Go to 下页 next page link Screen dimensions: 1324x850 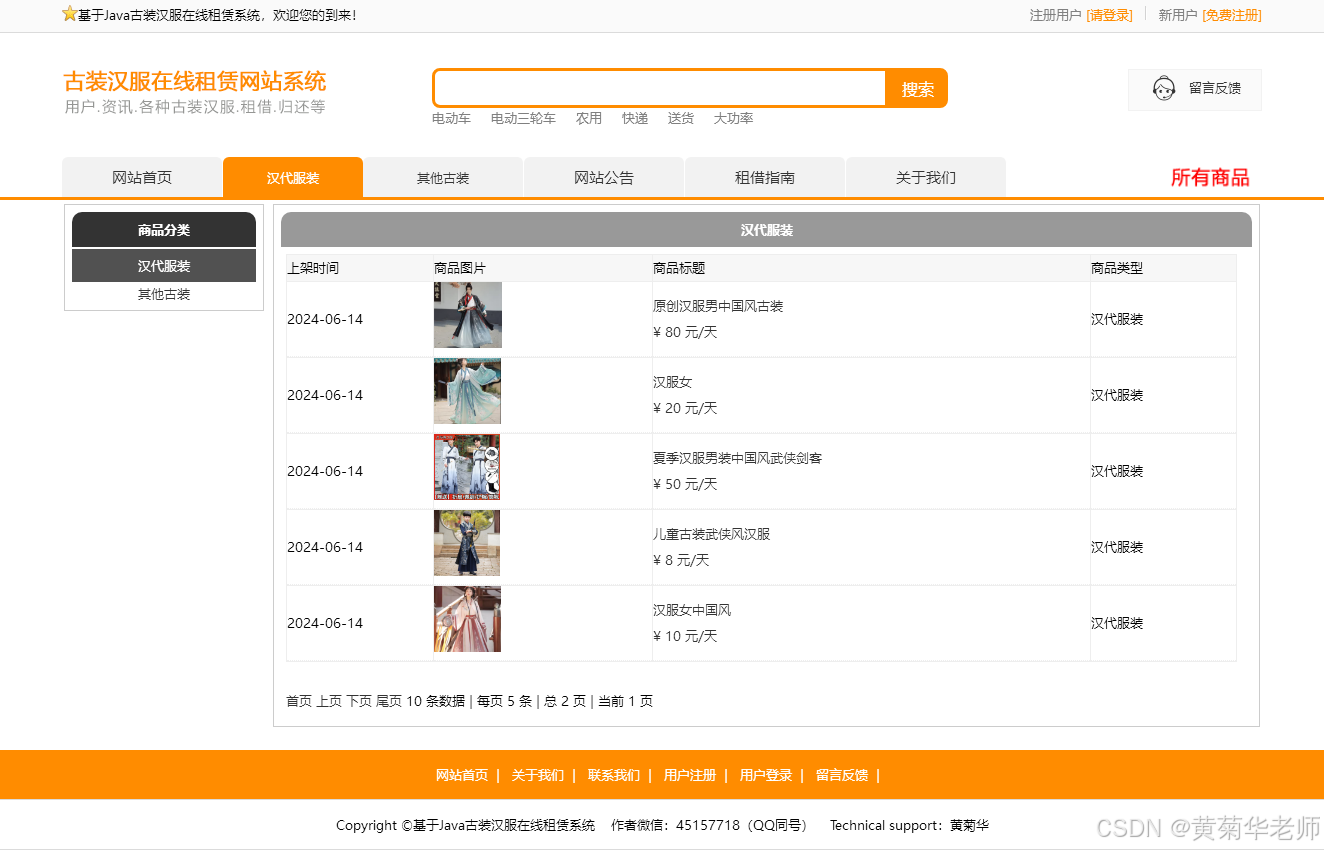pos(359,701)
